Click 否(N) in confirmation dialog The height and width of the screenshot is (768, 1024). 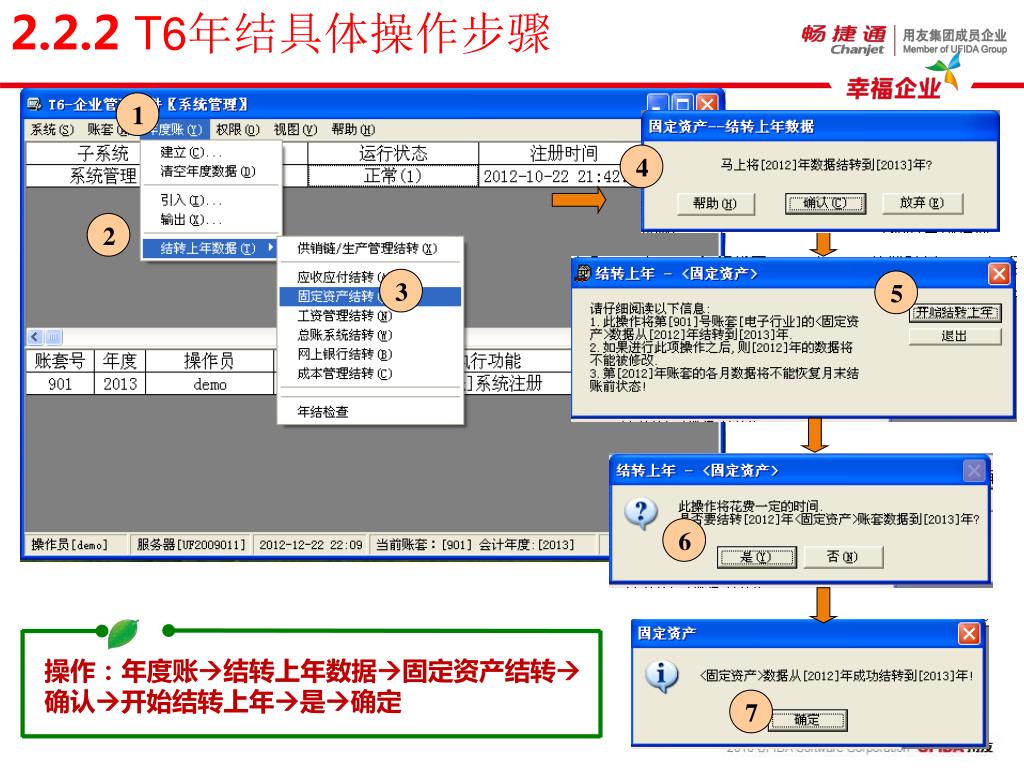(842, 557)
